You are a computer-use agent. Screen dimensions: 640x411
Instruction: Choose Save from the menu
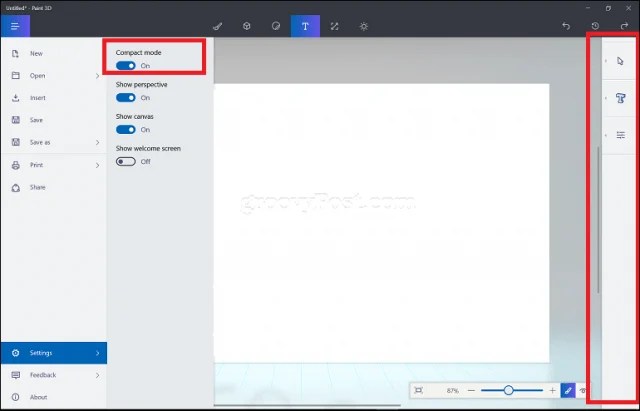[53, 120]
